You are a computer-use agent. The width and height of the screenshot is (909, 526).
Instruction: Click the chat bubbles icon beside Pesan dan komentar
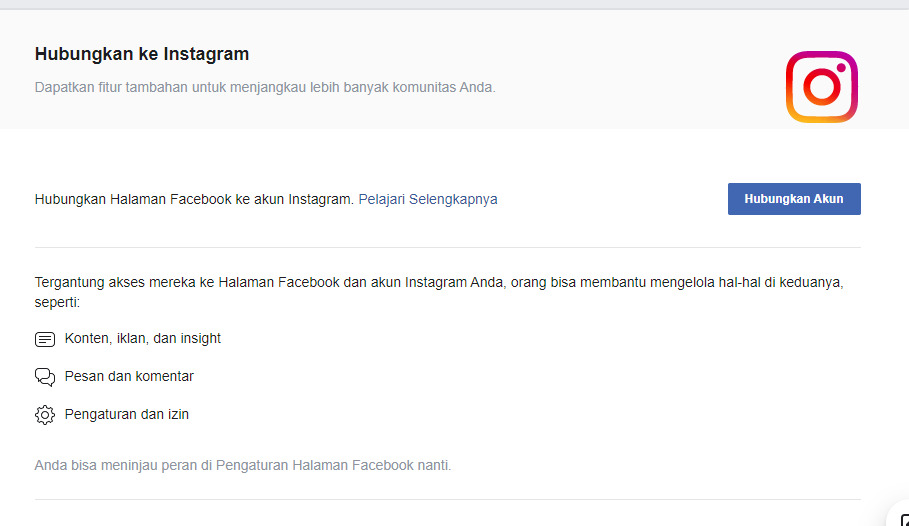[45, 377]
